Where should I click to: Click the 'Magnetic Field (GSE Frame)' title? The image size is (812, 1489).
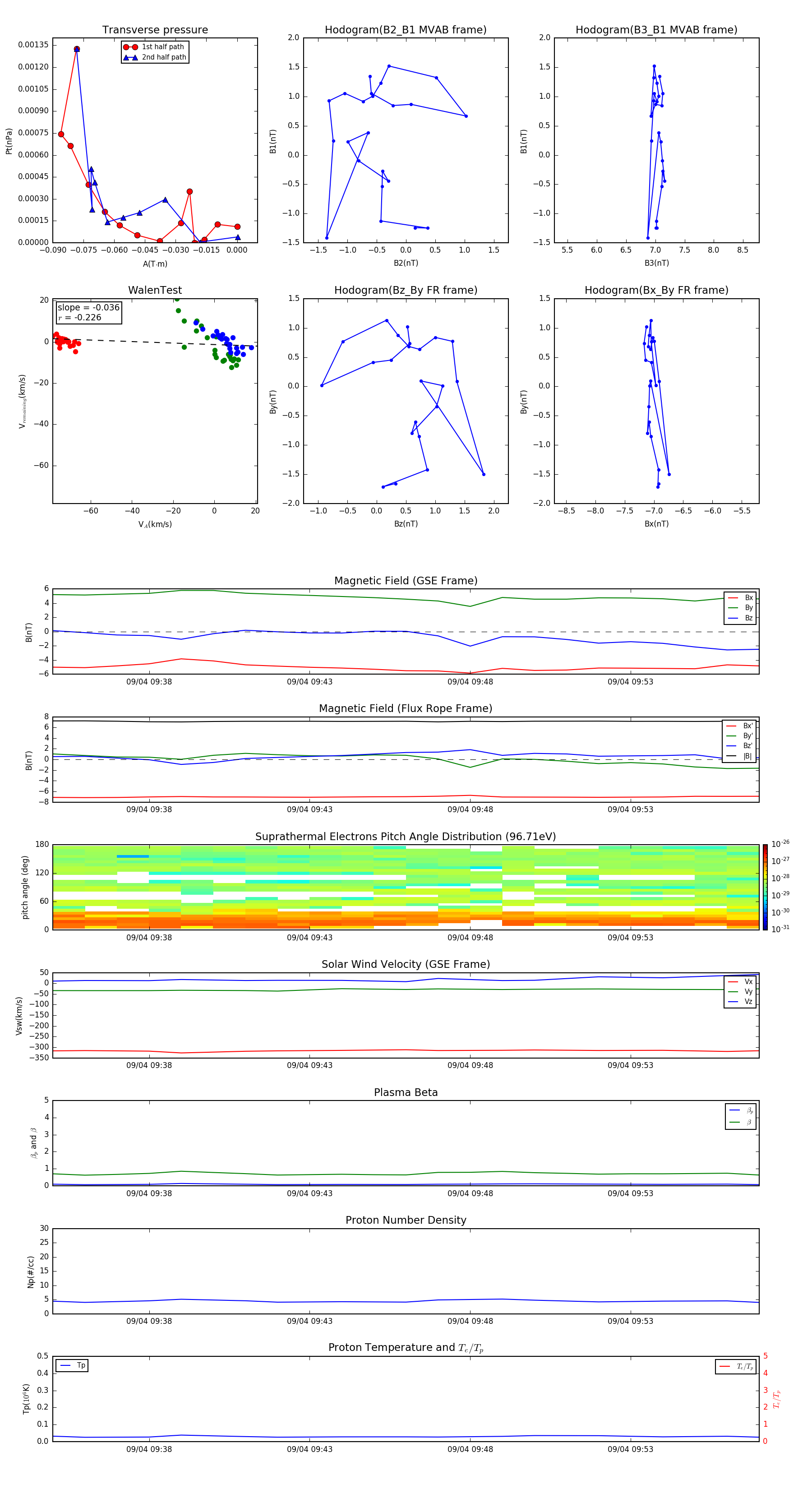406,580
